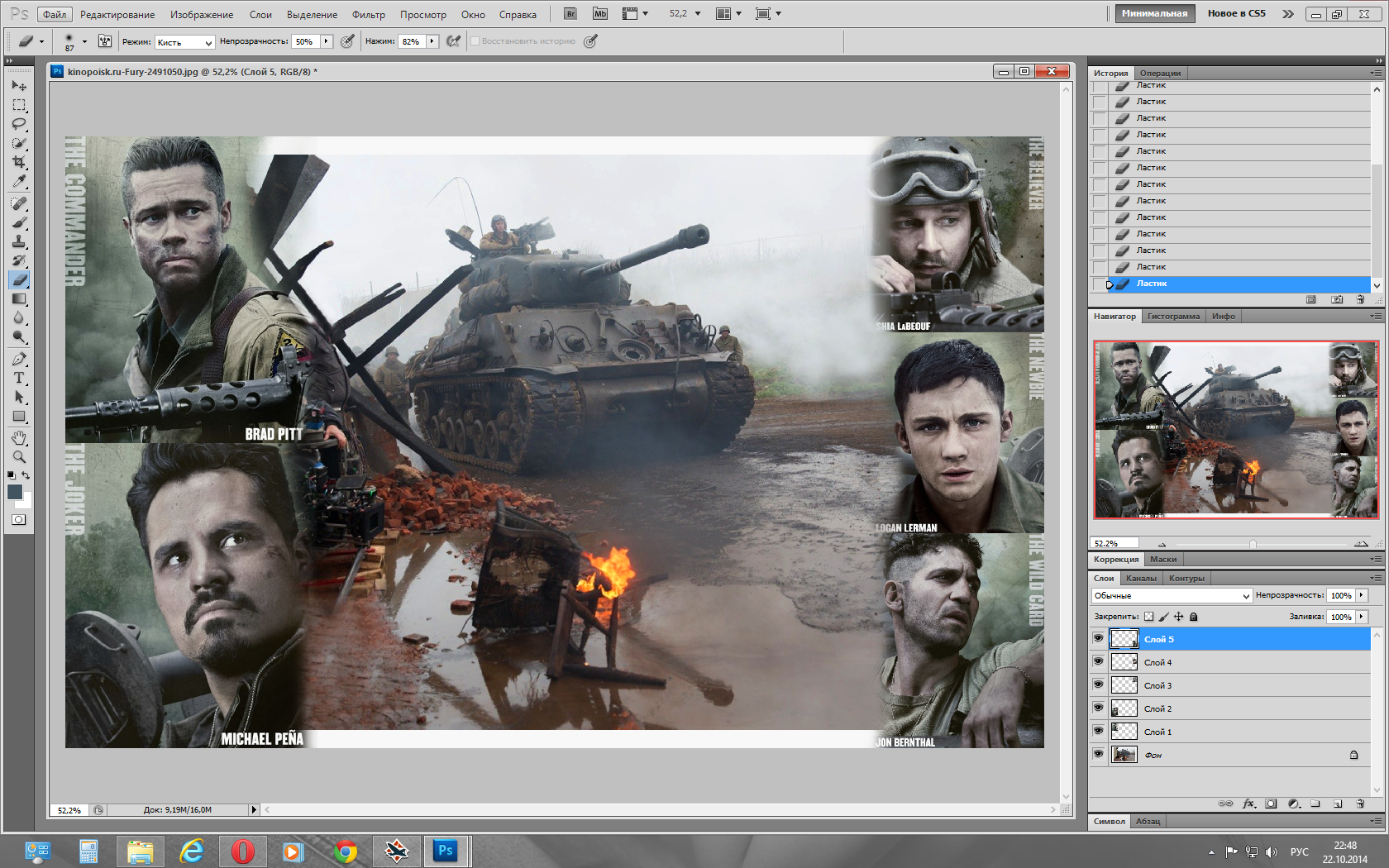Select the Crop tool
The image size is (1389, 868).
19,162
